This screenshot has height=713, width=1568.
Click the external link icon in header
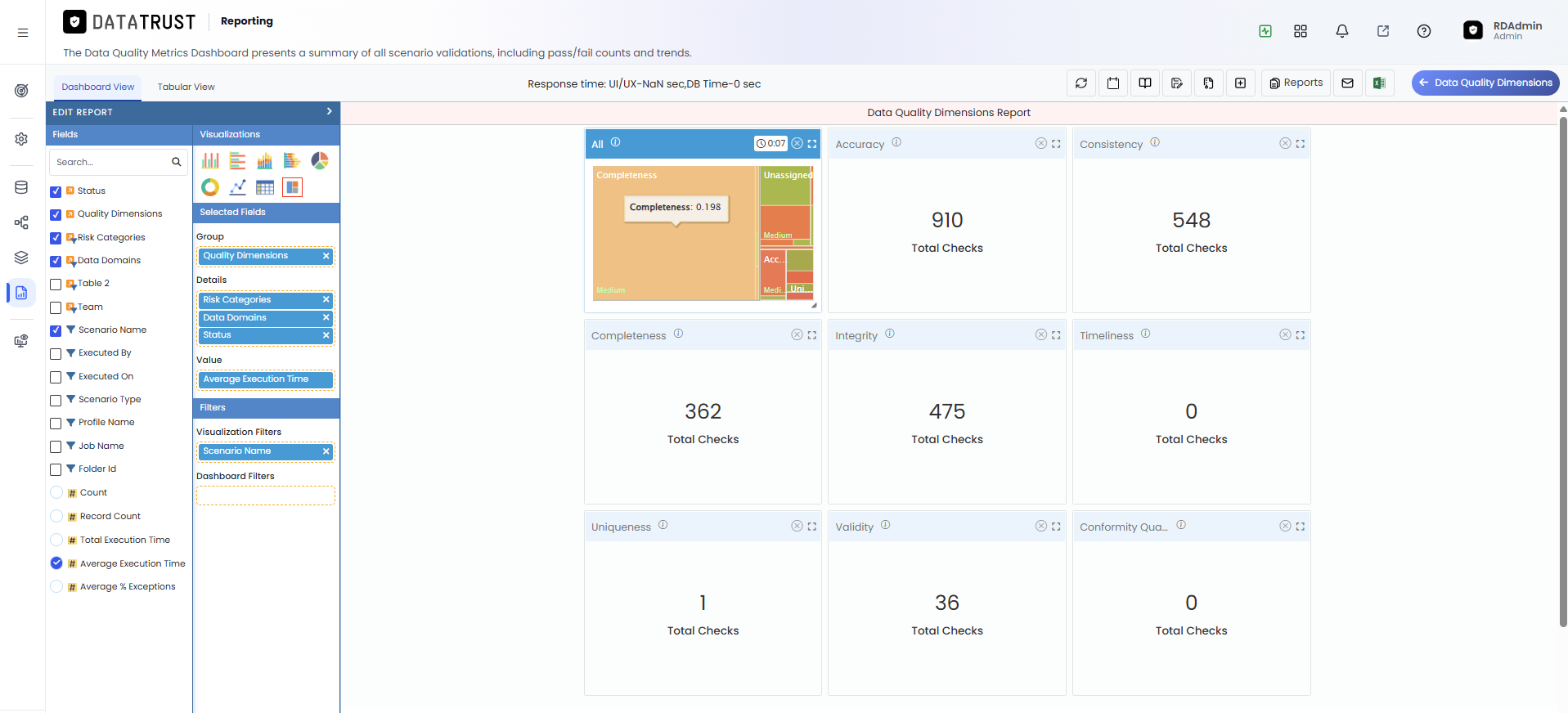(1383, 31)
